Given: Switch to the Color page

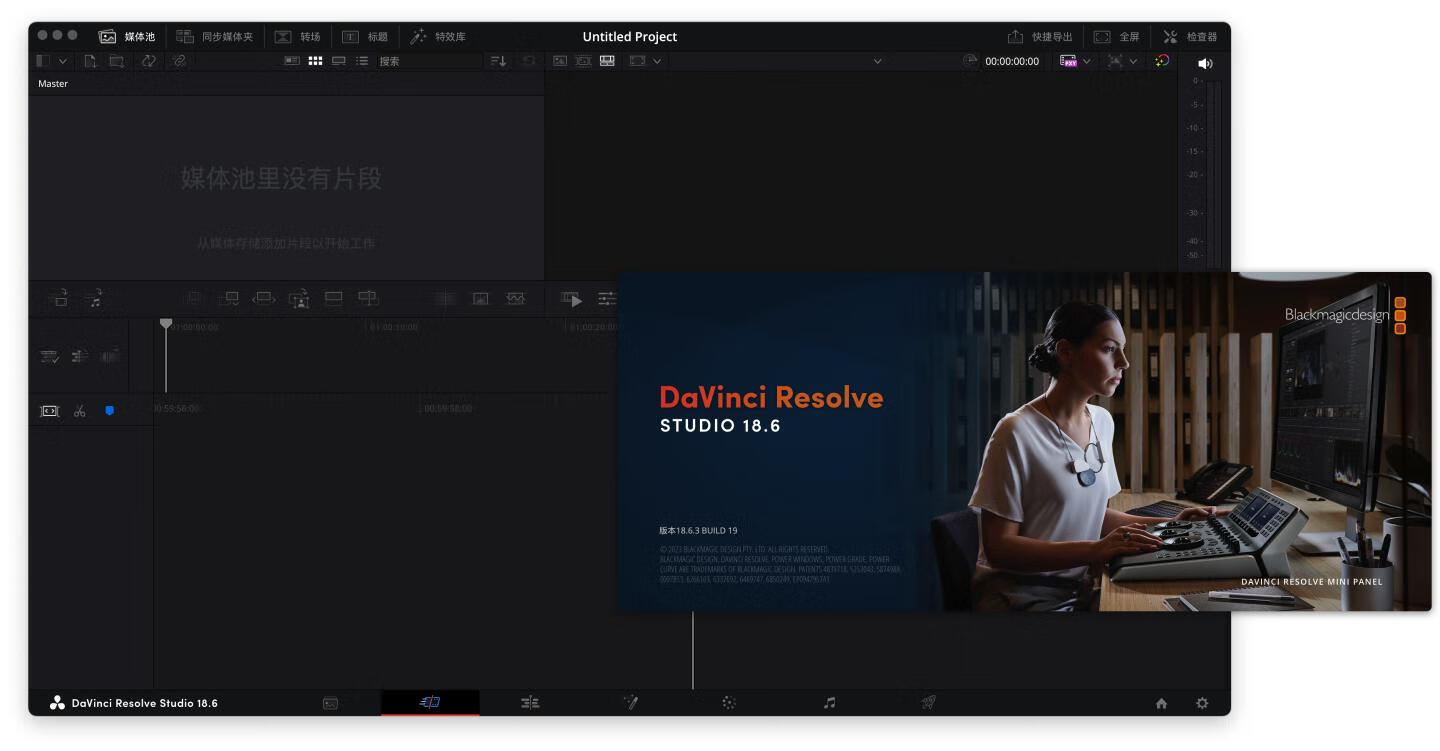Looking at the screenshot, I should point(729,703).
